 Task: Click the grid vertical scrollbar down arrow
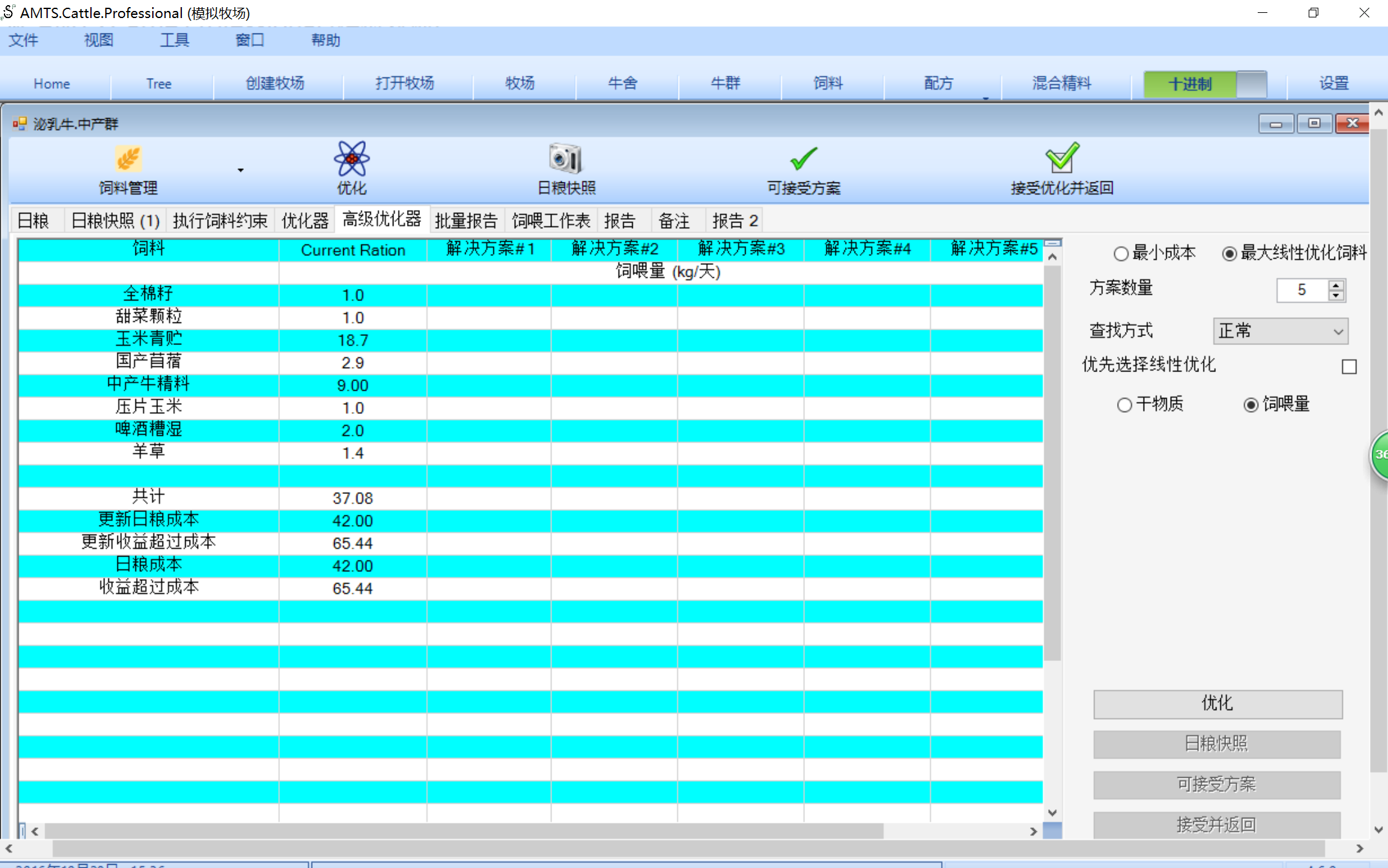(x=1053, y=813)
